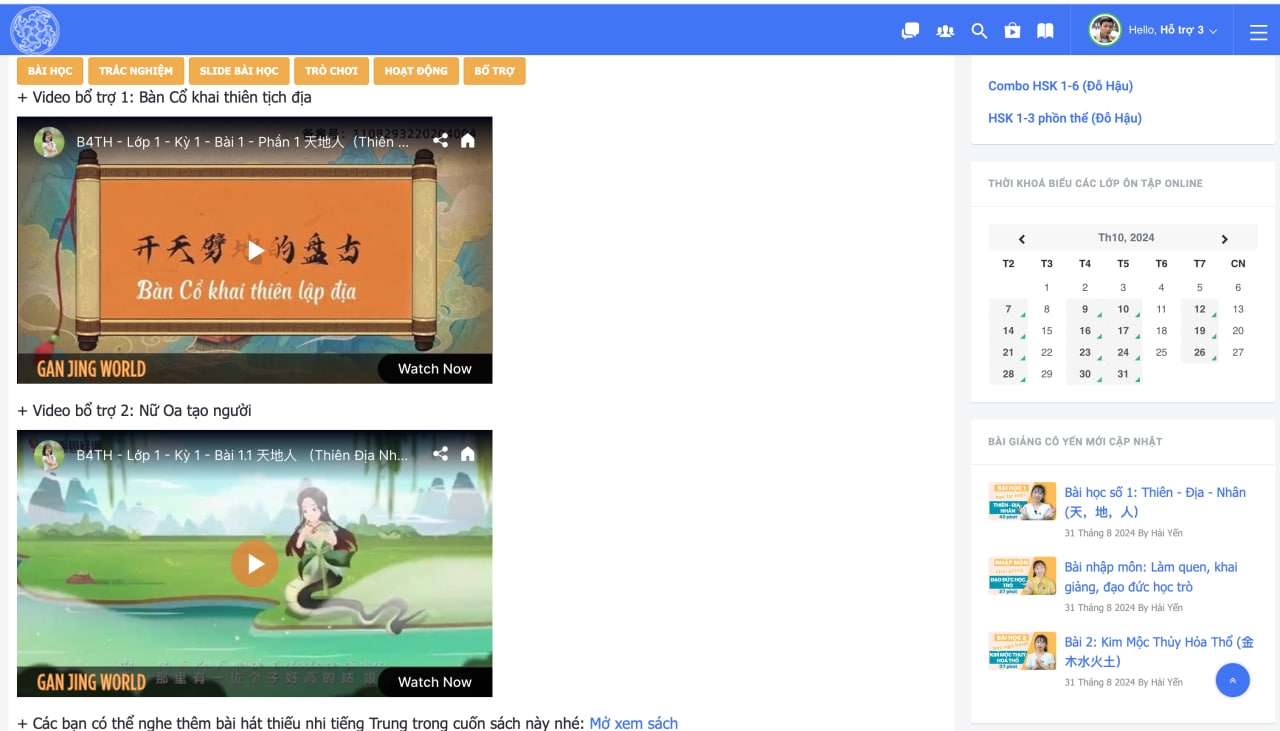Open the SLIDE BÀI HỌC tab
Viewport: 1280px width, 731px height.
click(x=239, y=71)
